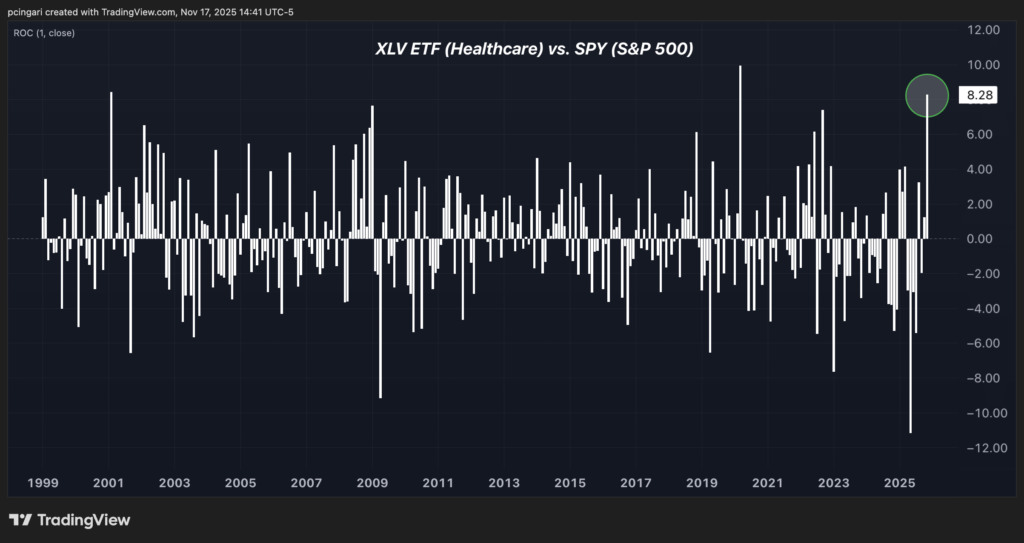1024x543 pixels.
Task: Click the TradingView logo icon
Action: [19, 520]
